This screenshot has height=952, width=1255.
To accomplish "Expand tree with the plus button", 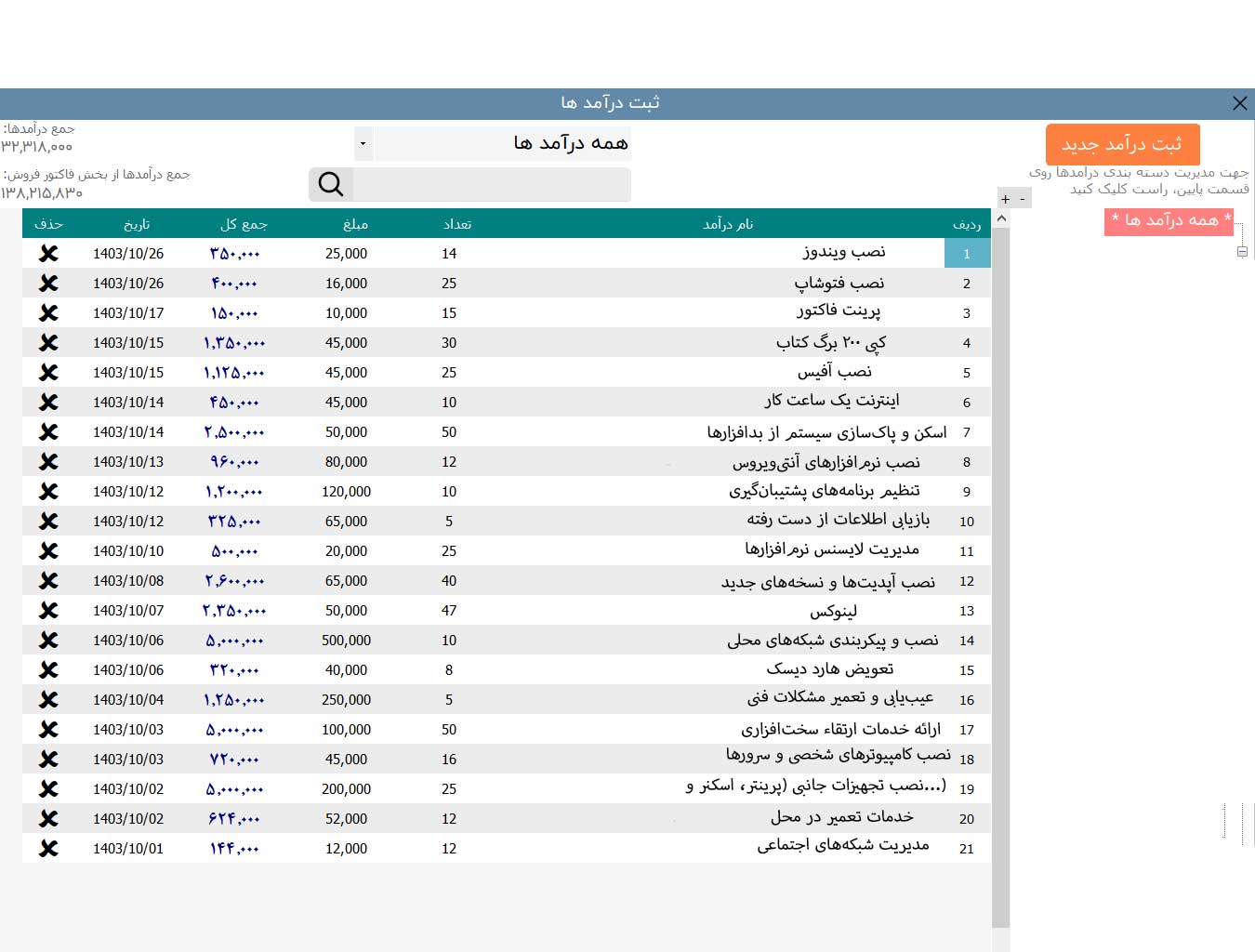I will pos(1005,199).
